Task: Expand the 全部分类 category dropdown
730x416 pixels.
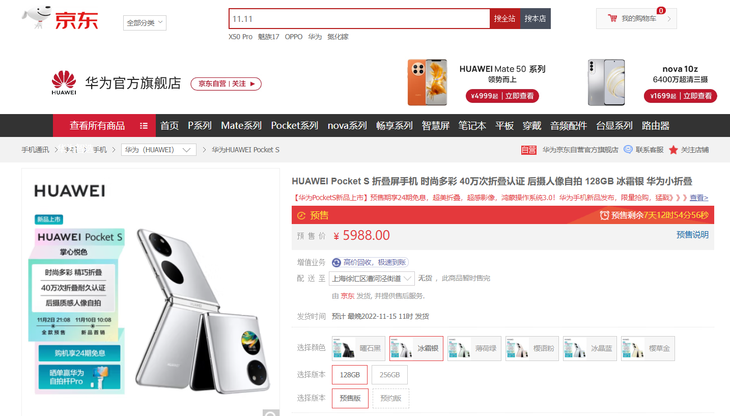Action: [145, 23]
